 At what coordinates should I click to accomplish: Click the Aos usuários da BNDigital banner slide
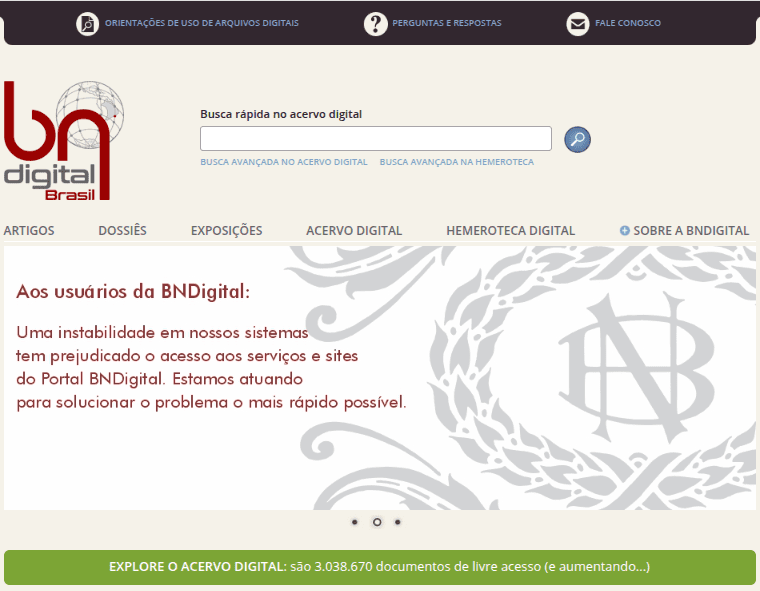pyautogui.click(x=380, y=378)
